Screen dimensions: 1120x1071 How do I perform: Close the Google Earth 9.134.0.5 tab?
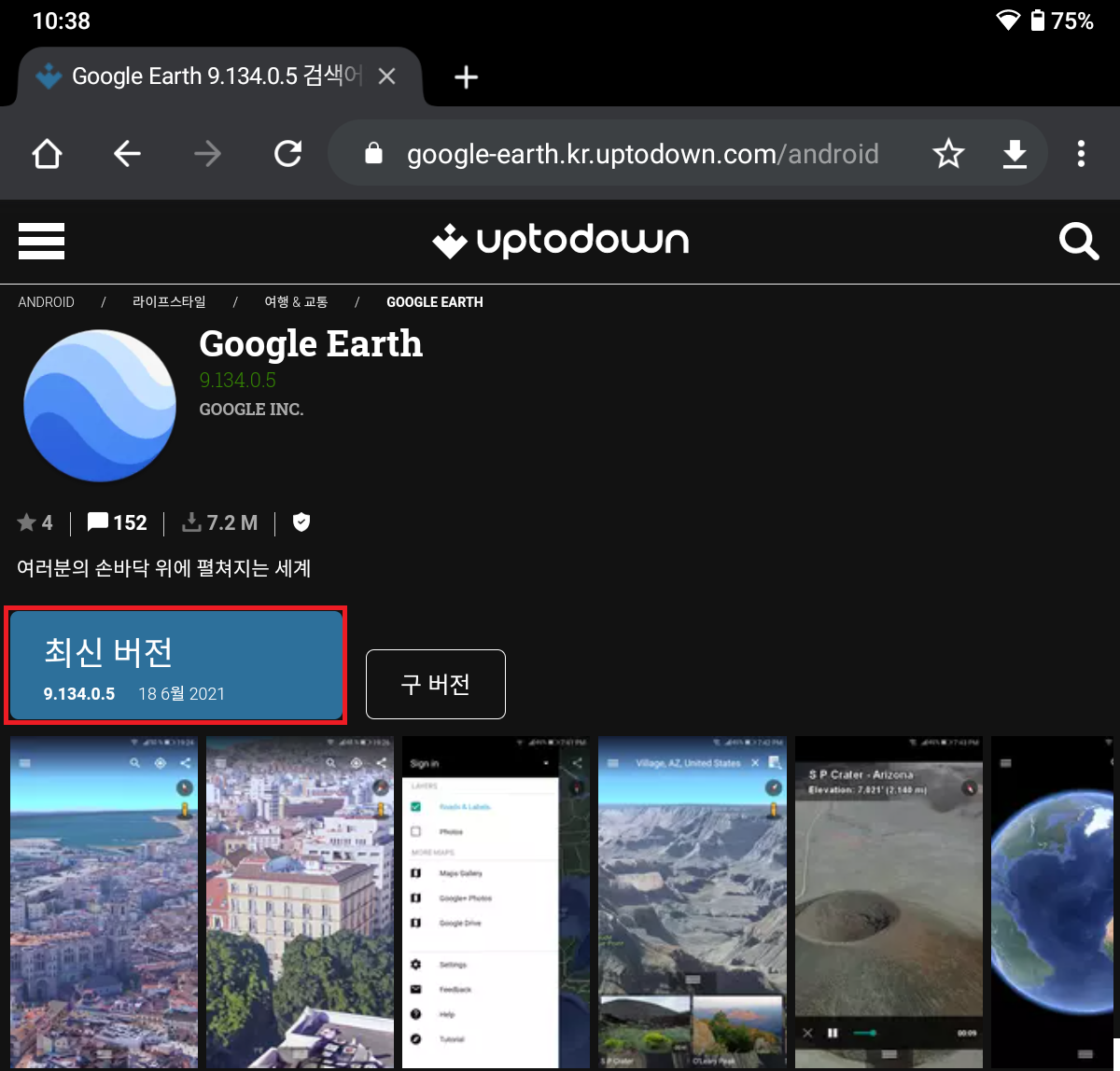coord(386,76)
